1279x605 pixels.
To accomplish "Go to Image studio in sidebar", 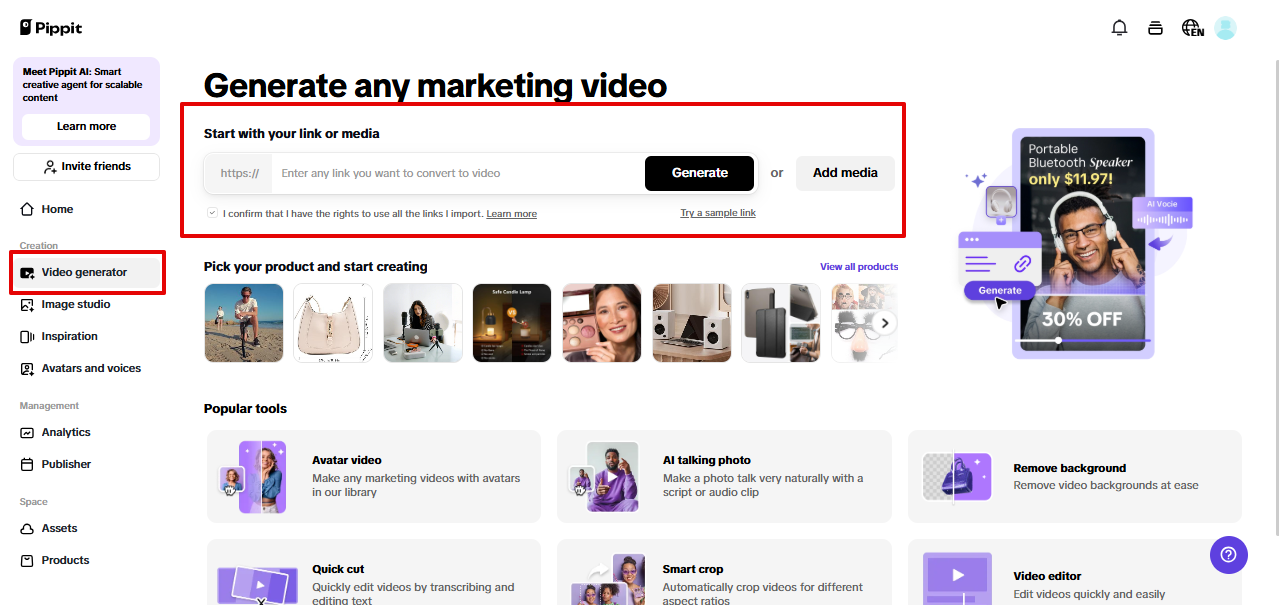I will [x=76, y=304].
